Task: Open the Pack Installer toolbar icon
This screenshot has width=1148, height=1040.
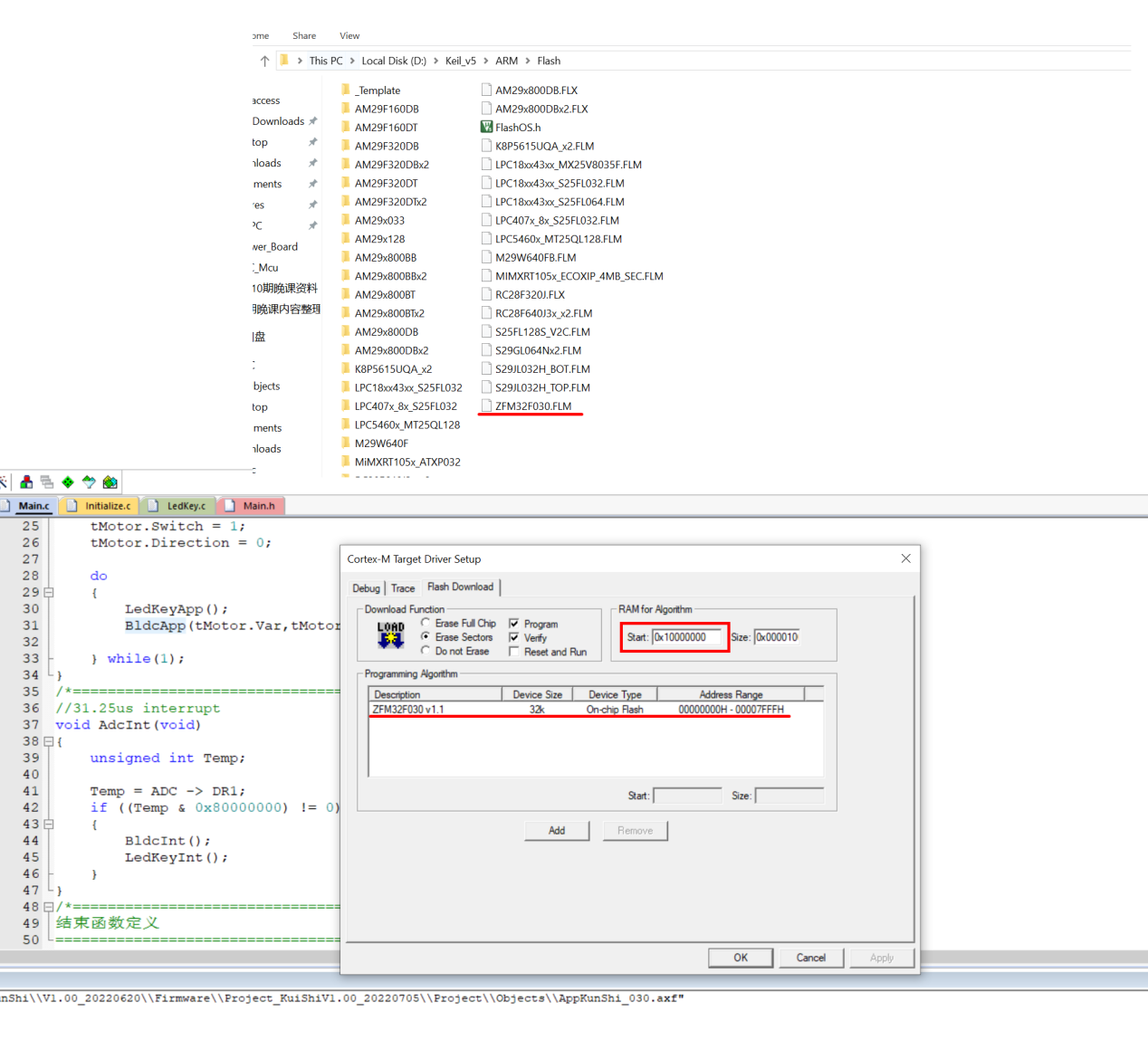Action: click(x=110, y=482)
